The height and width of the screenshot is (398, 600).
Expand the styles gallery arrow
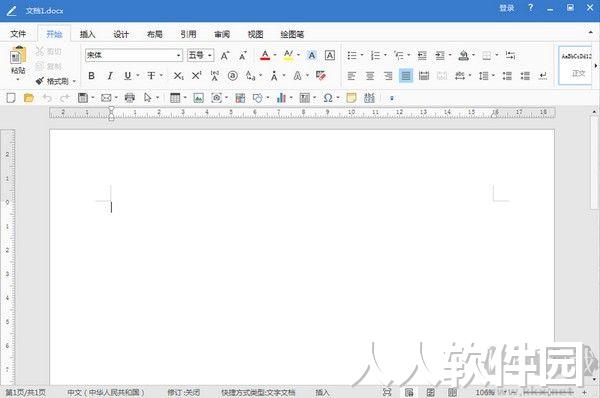(595, 66)
